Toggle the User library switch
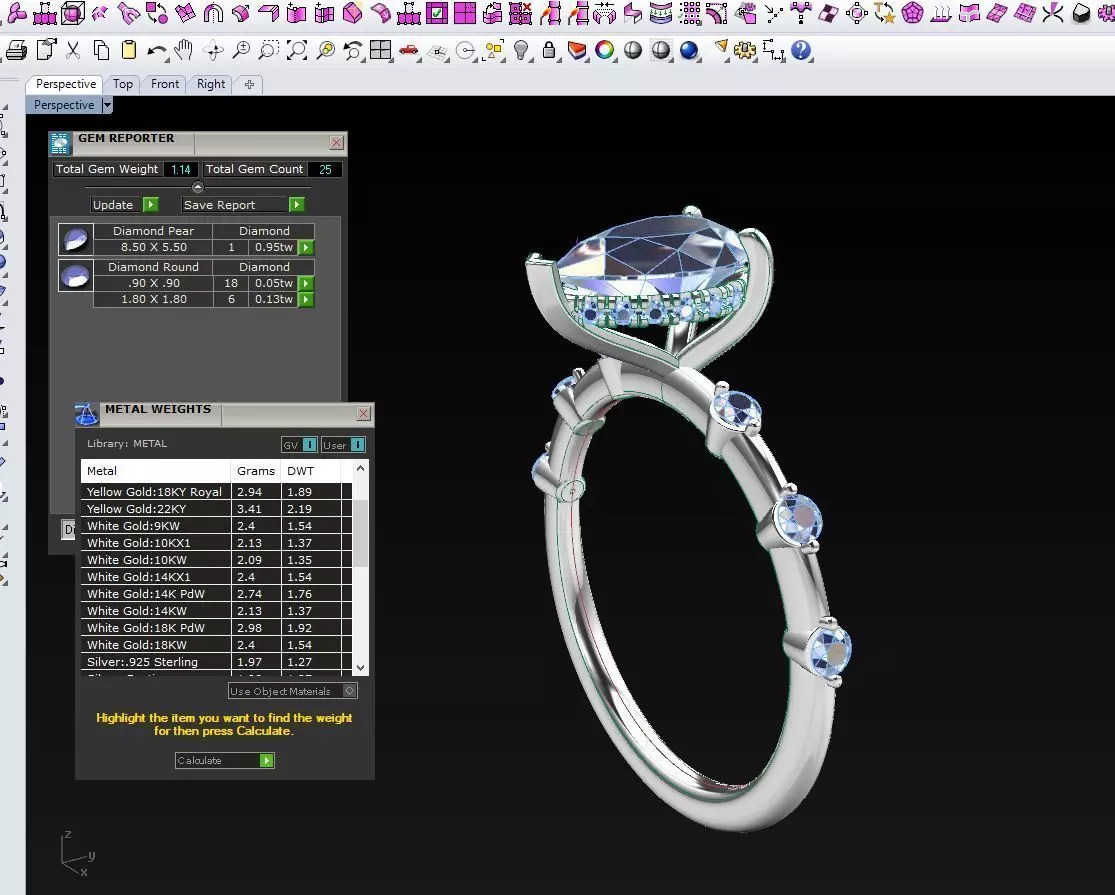 [358, 444]
